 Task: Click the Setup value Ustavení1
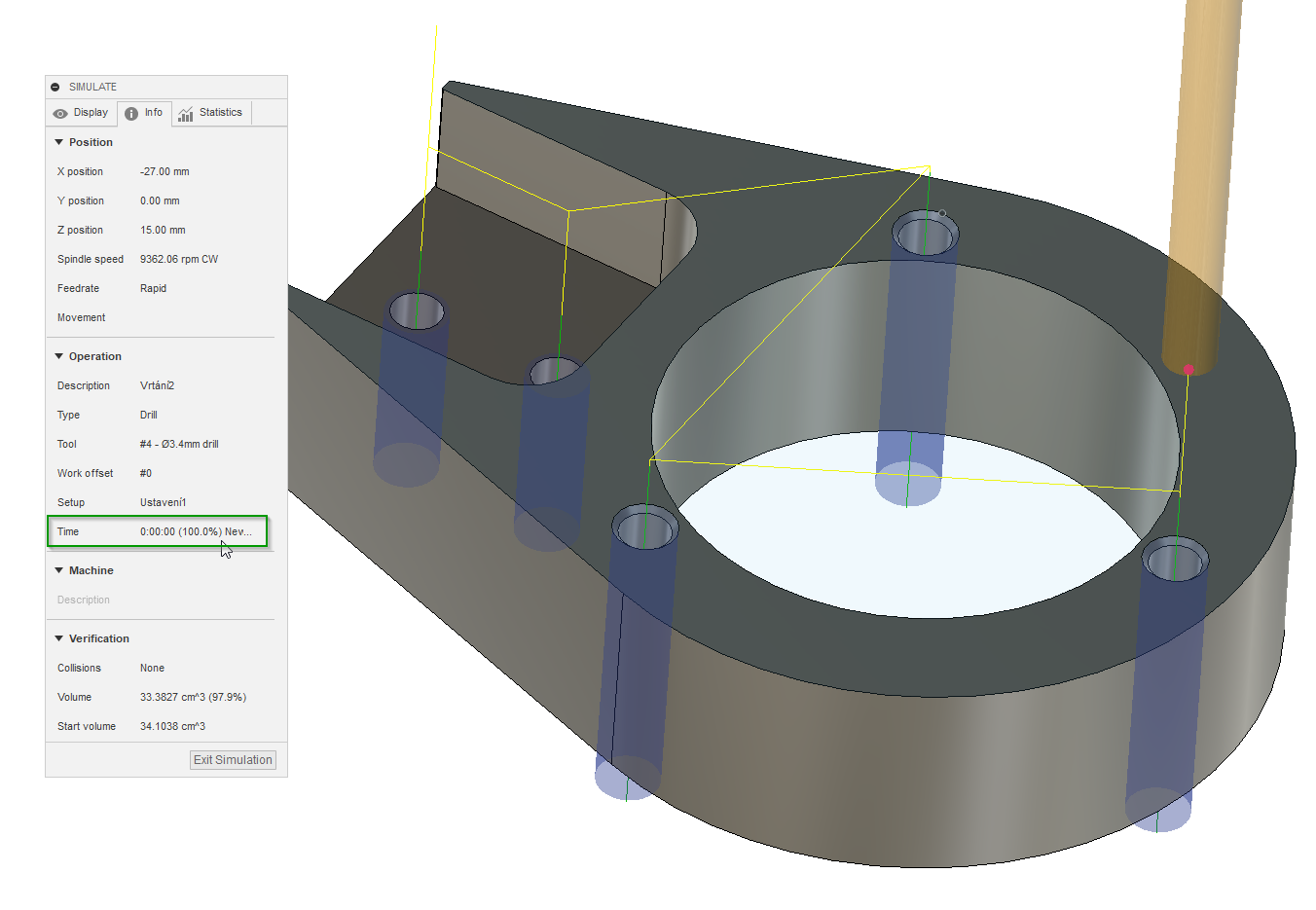[163, 502]
